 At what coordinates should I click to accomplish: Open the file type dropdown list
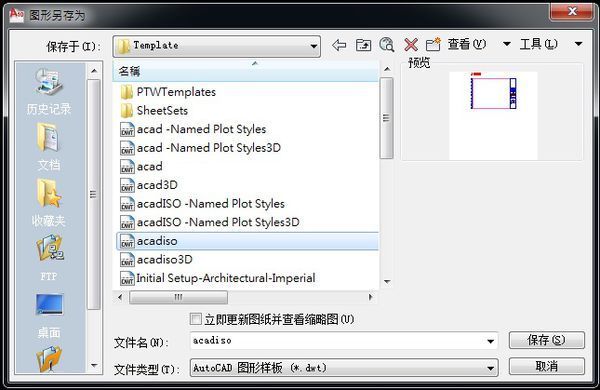pos(490,369)
